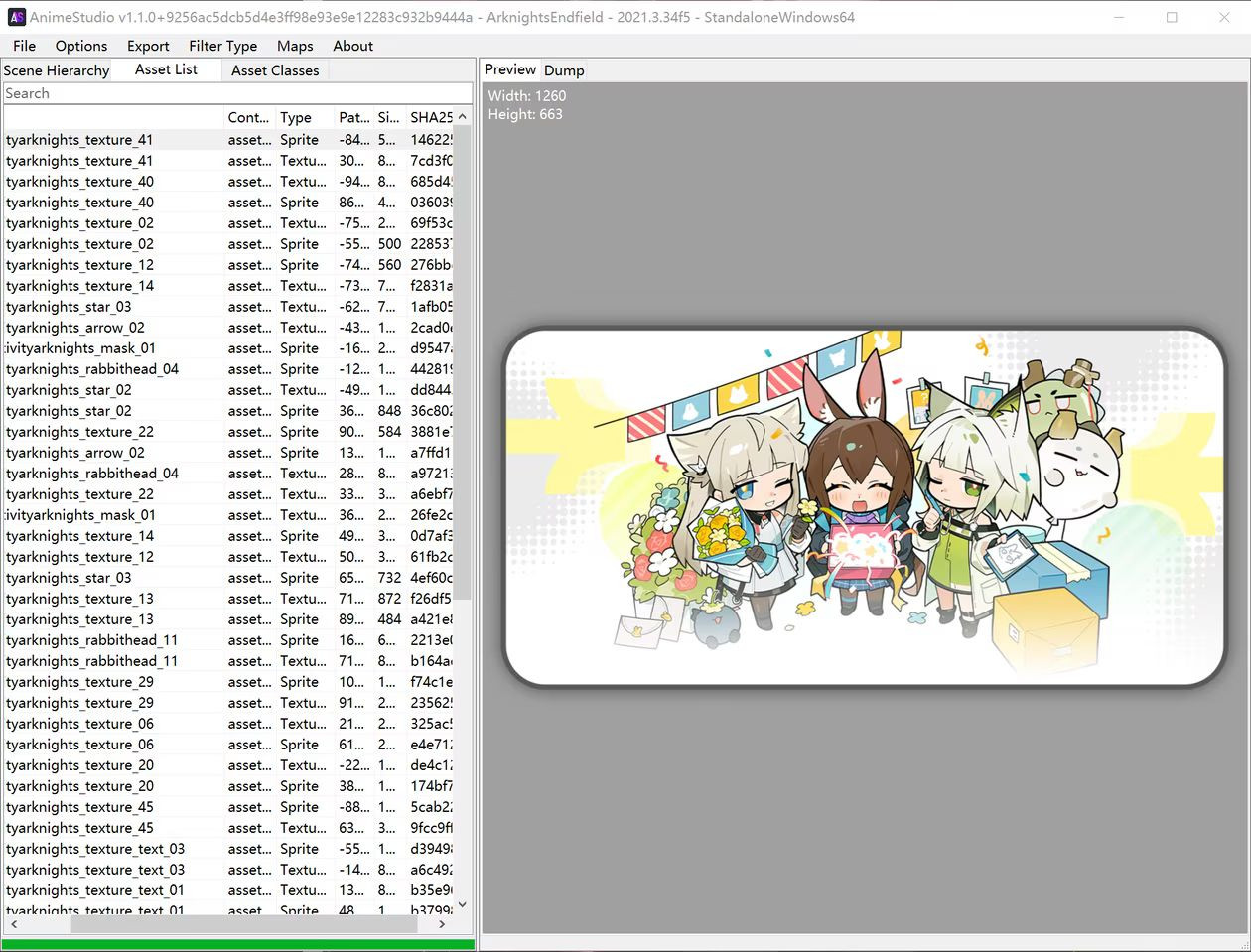The width and height of the screenshot is (1251, 952).
Task: Select the tyarknights_texture_29 Sprite row
Action: 228,682
